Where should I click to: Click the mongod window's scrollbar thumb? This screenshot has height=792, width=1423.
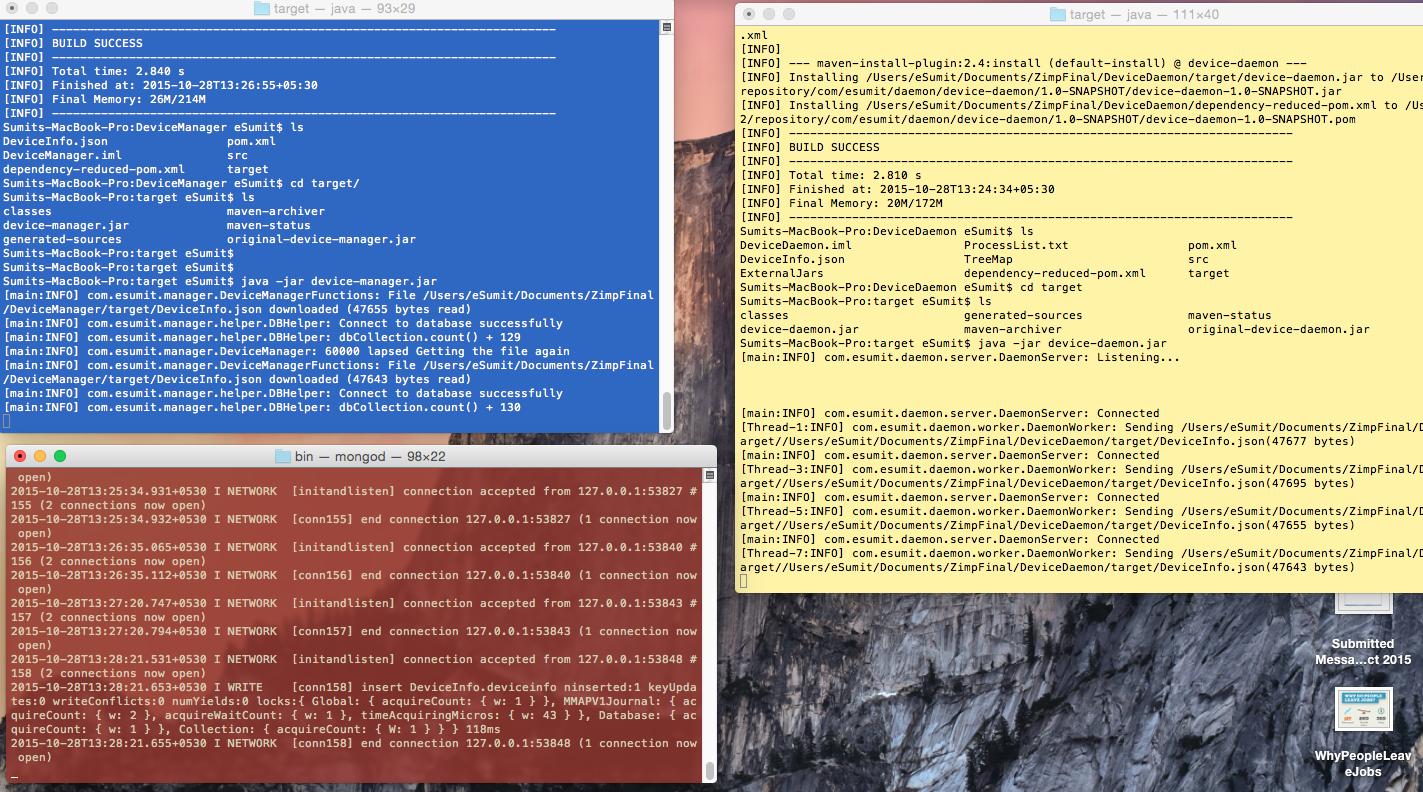point(709,771)
